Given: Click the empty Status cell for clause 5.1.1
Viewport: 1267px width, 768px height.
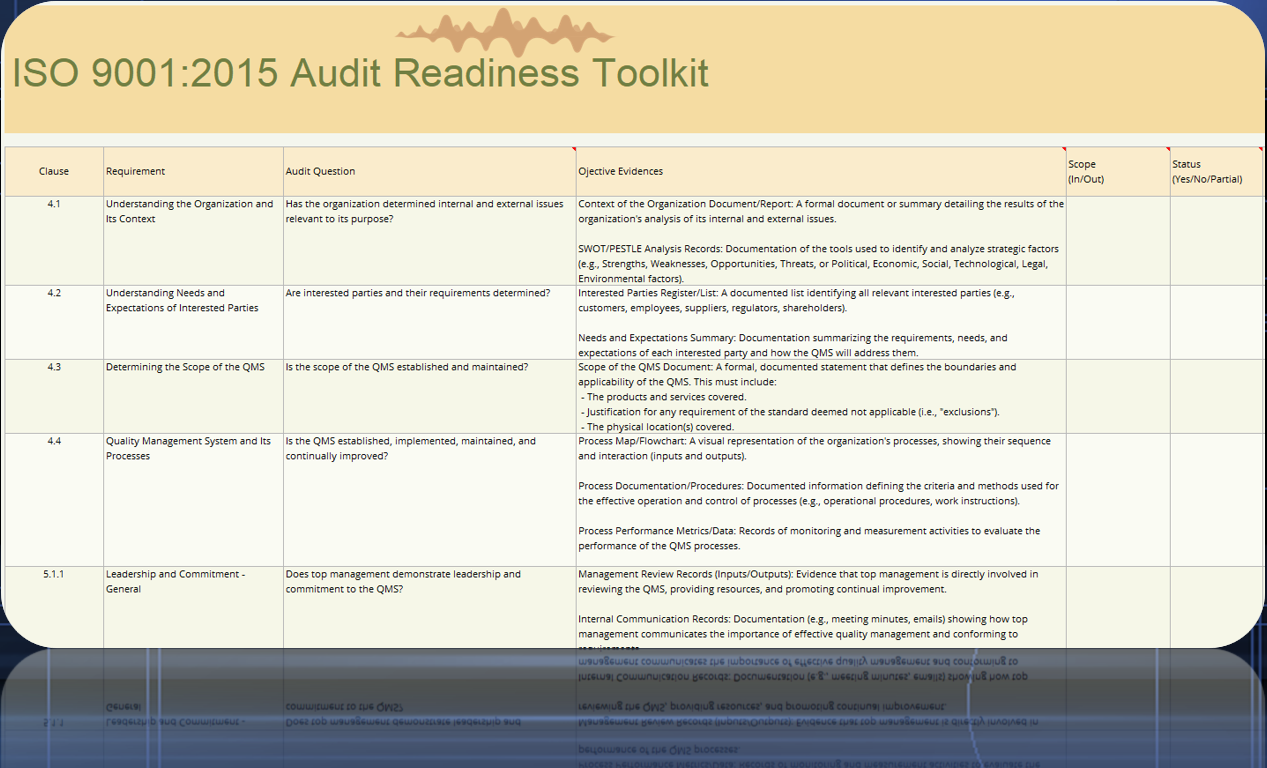Looking at the screenshot, I should tap(1215, 605).
